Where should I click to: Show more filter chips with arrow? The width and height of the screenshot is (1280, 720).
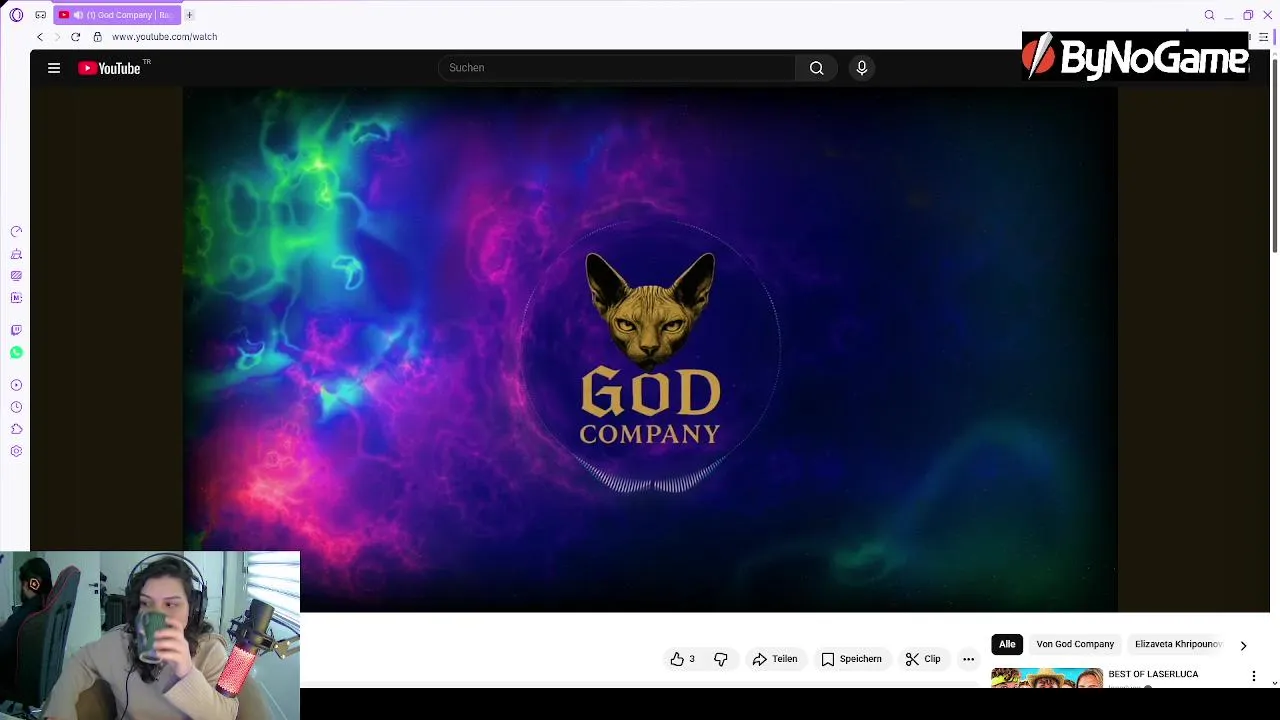pyautogui.click(x=1243, y=645)
